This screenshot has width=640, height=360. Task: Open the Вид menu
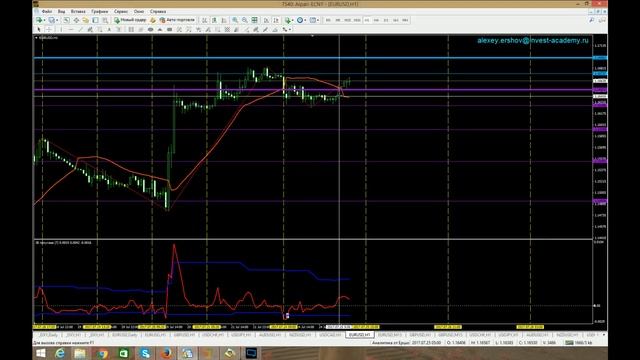[62, 11]
